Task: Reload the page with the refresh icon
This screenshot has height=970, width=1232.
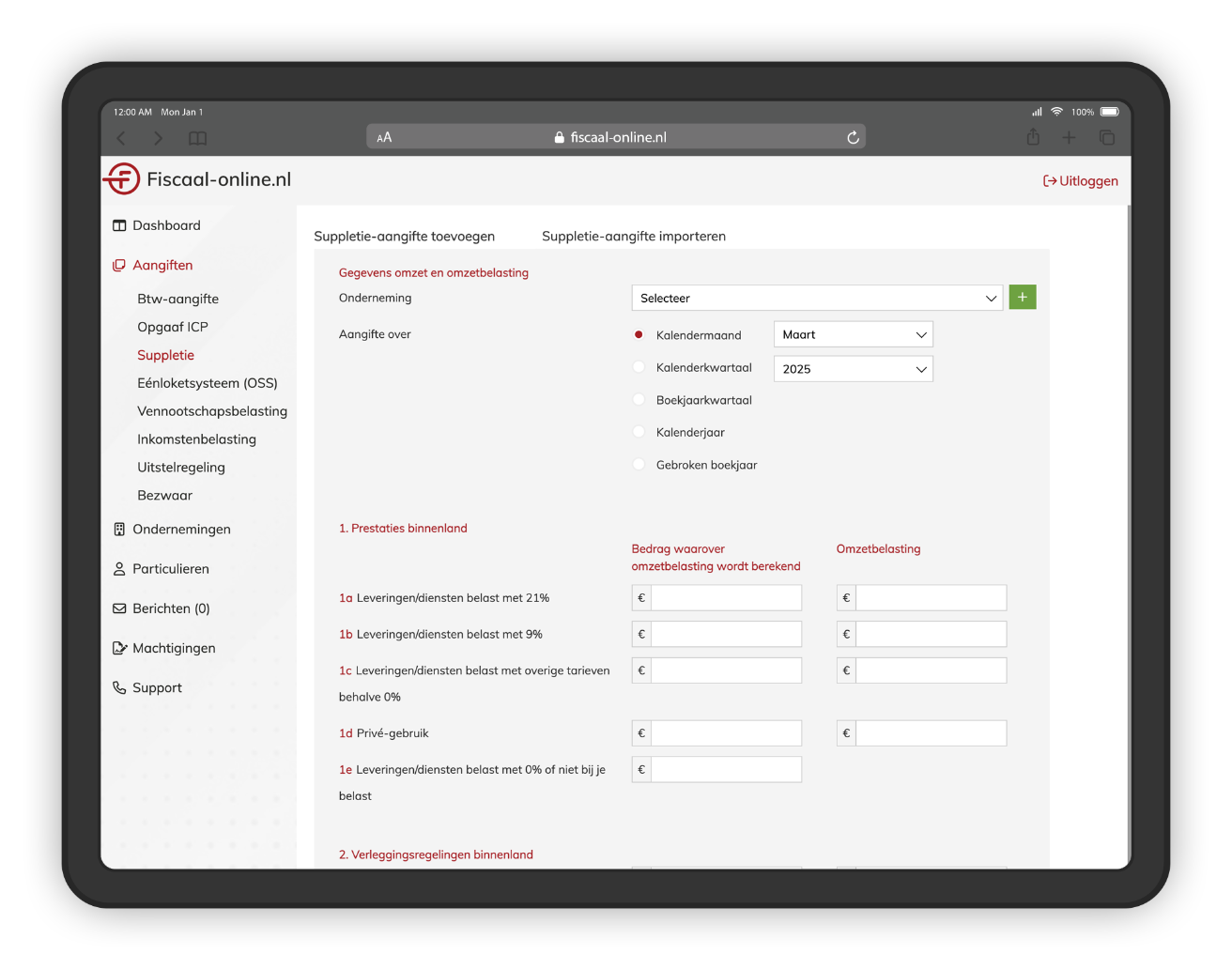Action: 853,137
